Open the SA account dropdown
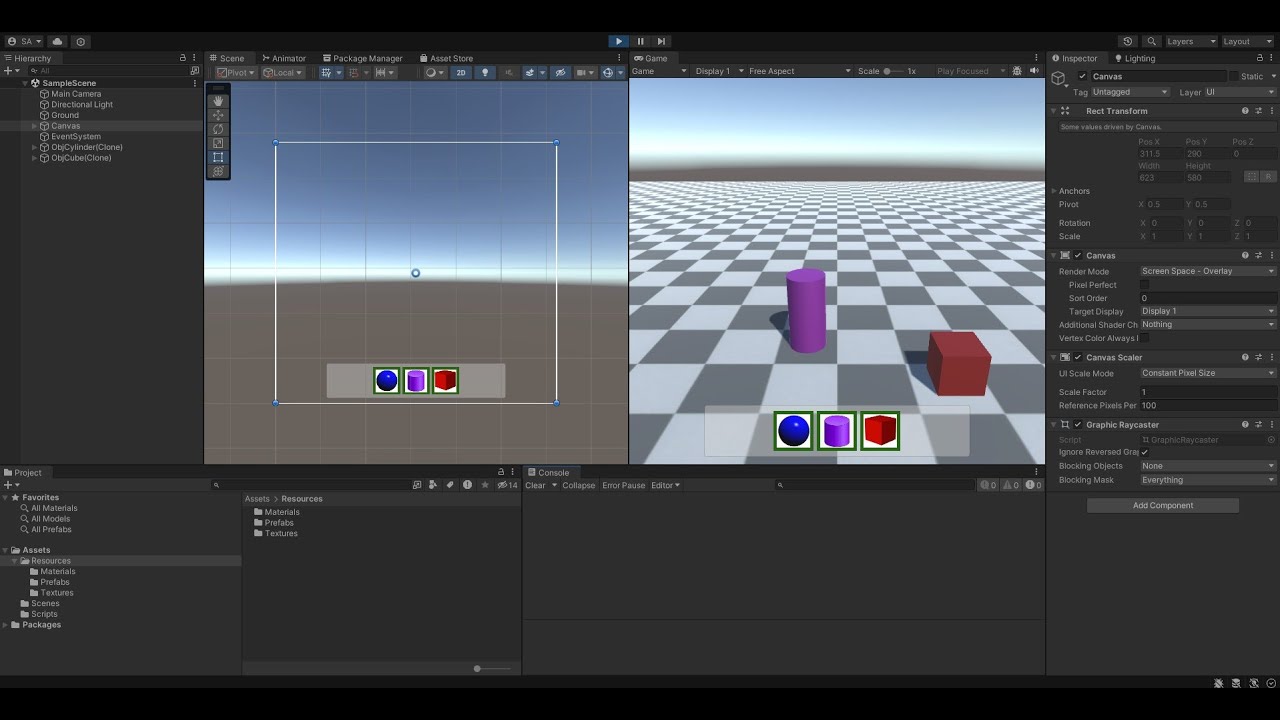This screenshot has width=1280, height=720. click(x=25, y=41)
